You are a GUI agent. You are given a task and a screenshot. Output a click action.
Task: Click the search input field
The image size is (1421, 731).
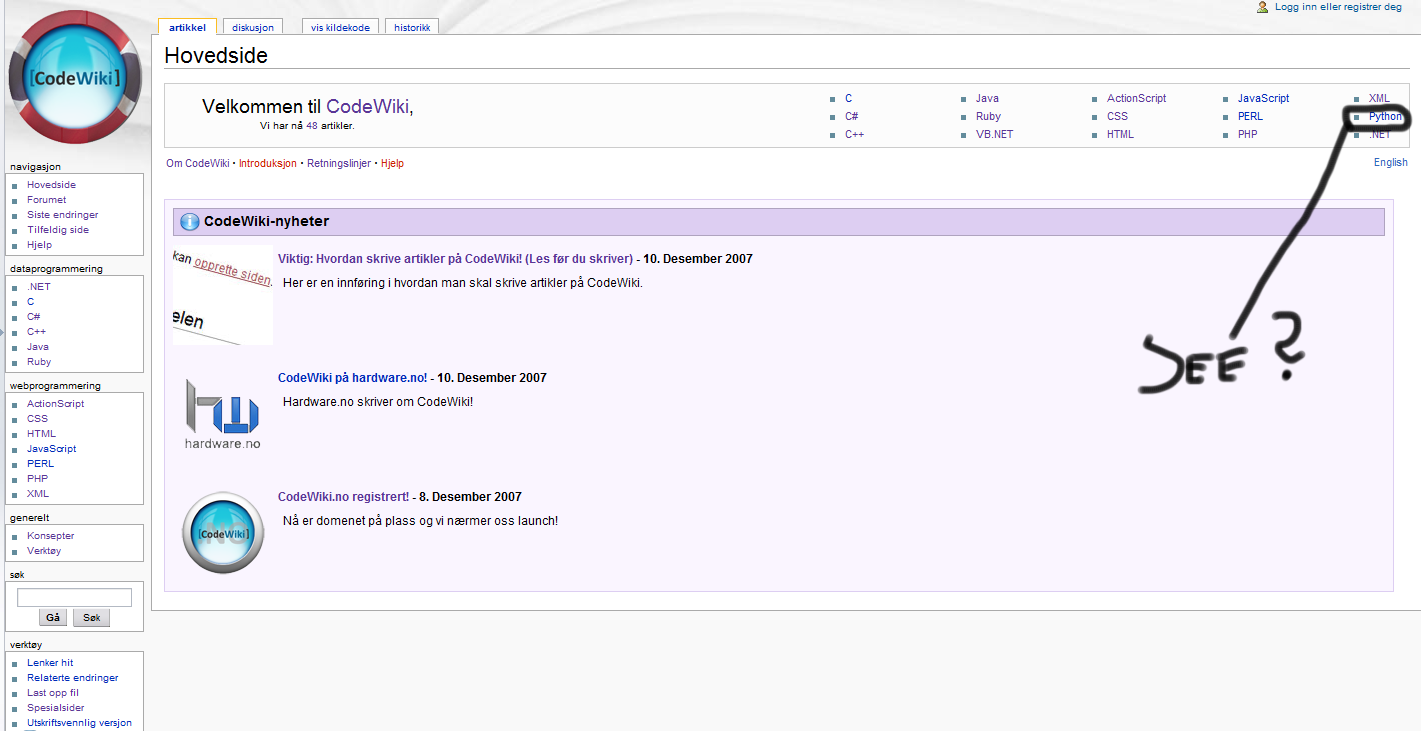point(74,598)
